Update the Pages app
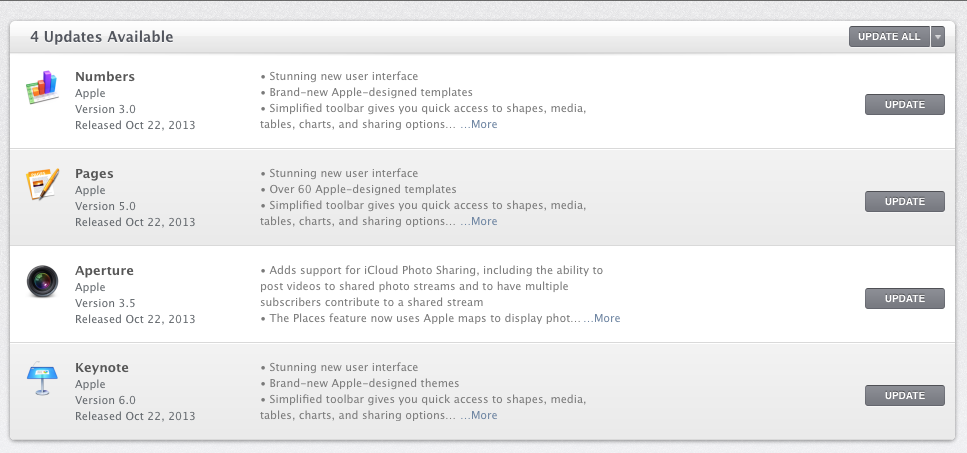 pos(904,202)
